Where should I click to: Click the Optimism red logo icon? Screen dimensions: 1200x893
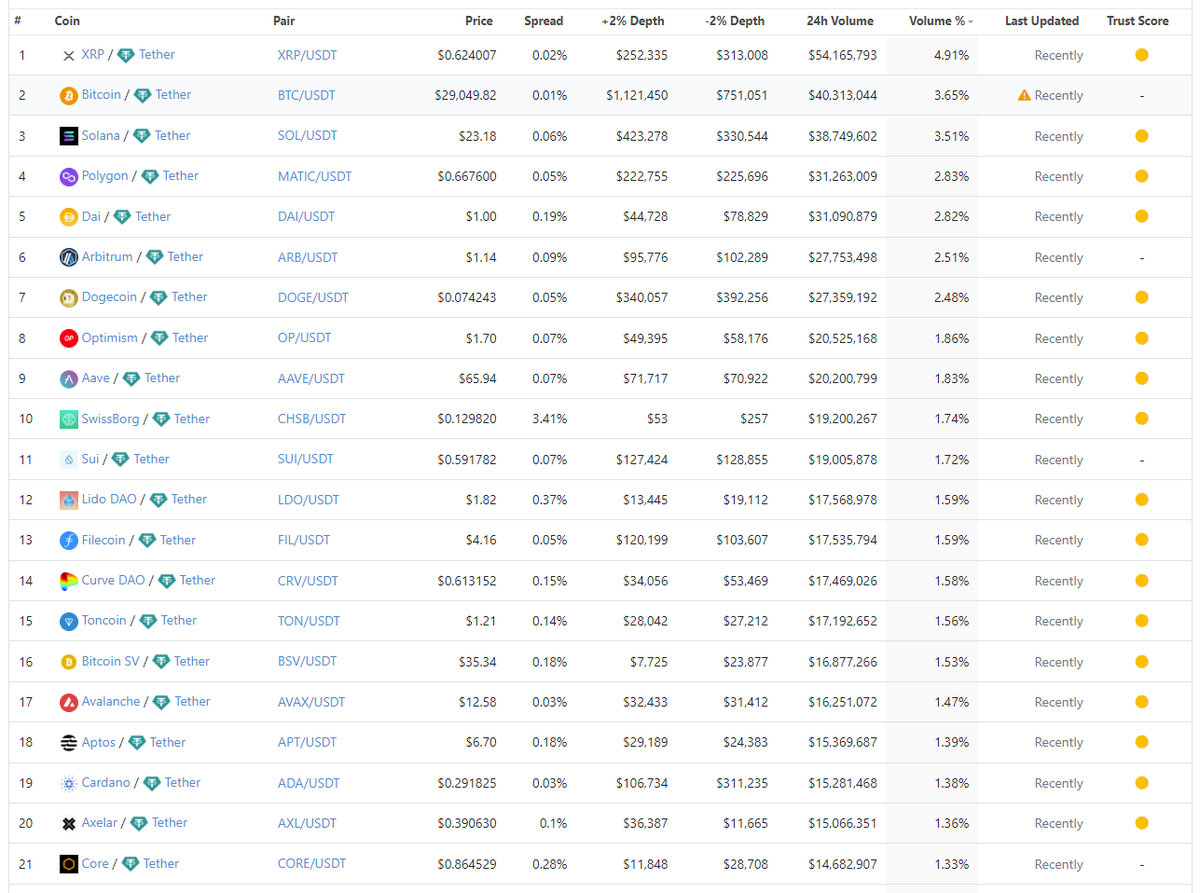coord(68,338)
